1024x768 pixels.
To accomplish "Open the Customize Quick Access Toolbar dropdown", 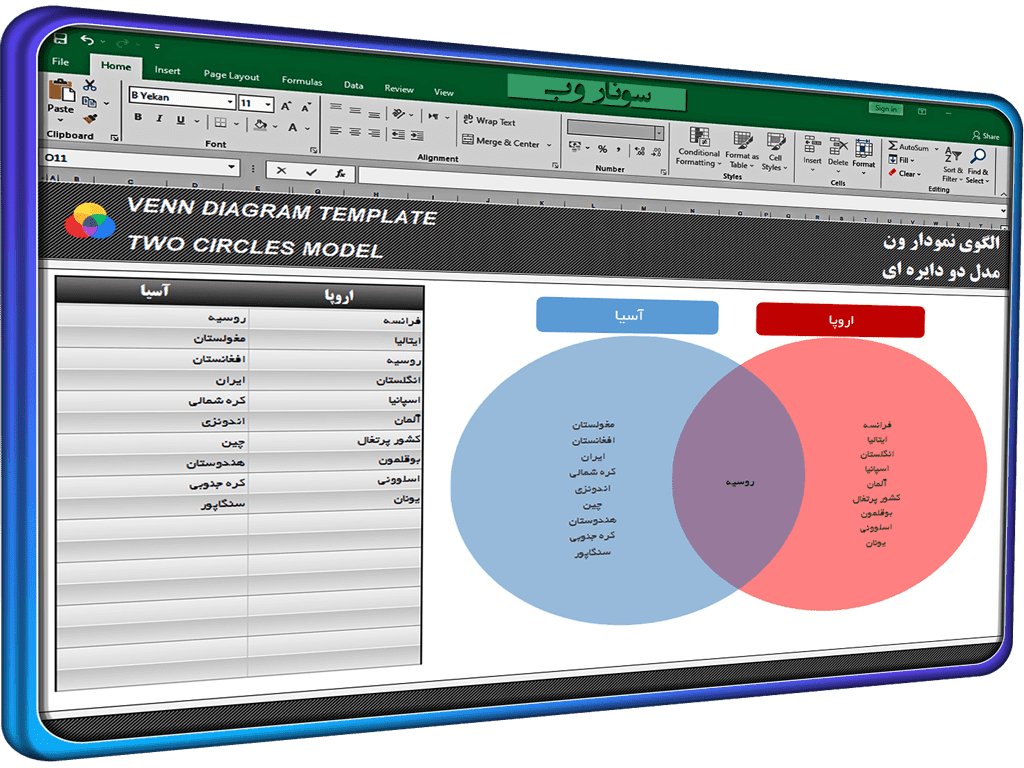I will pos(157,46).
